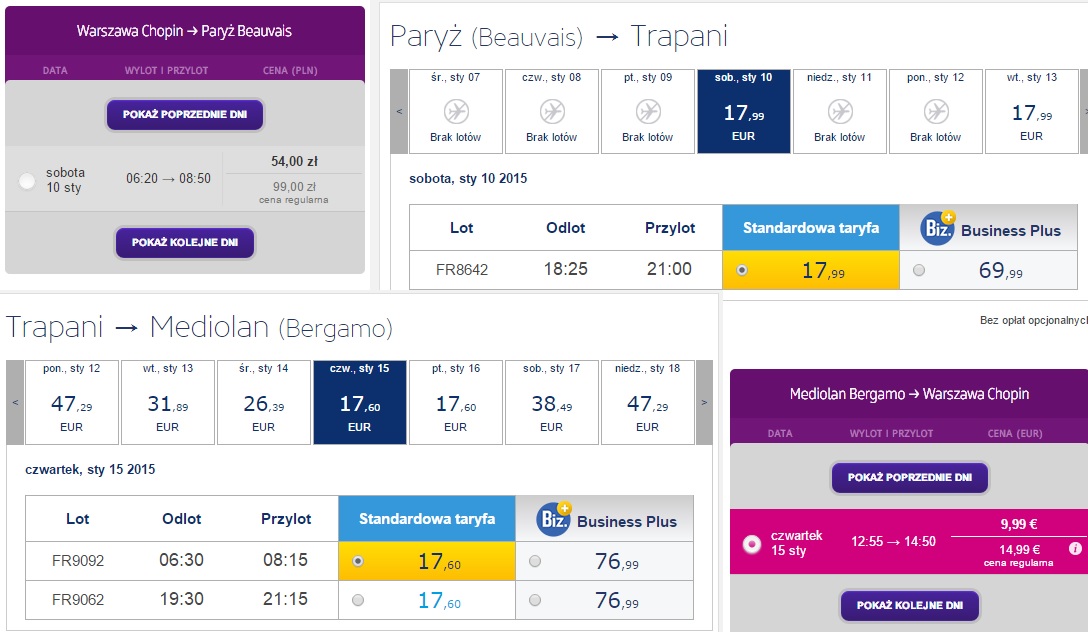Switch to the wt., sty 13 date tab for 17,99 EUR
1088x634 pixels.
[1032, 111]
